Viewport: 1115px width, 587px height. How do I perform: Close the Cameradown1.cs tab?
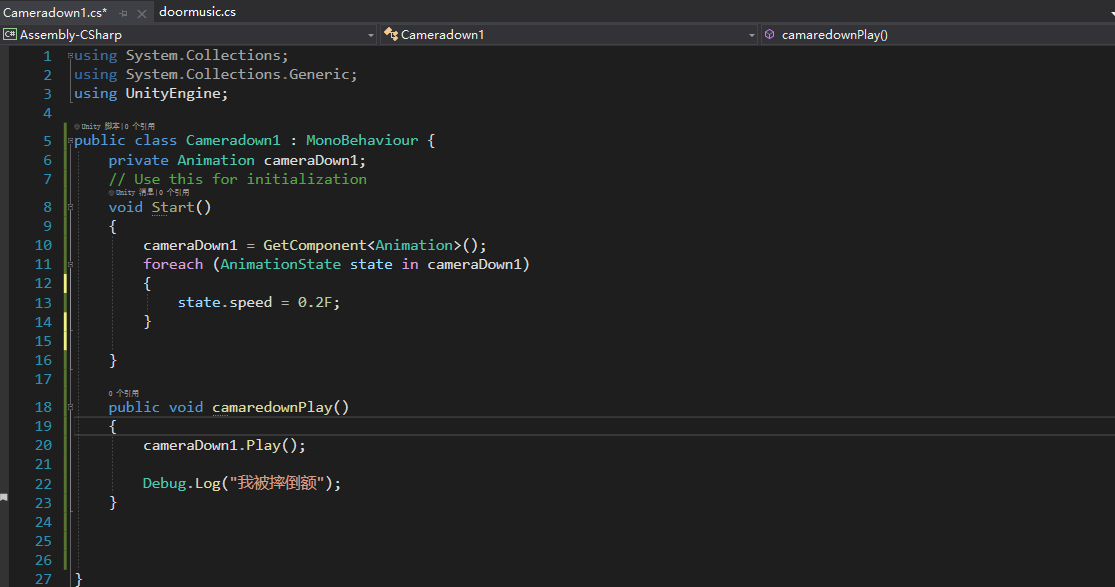142,14
